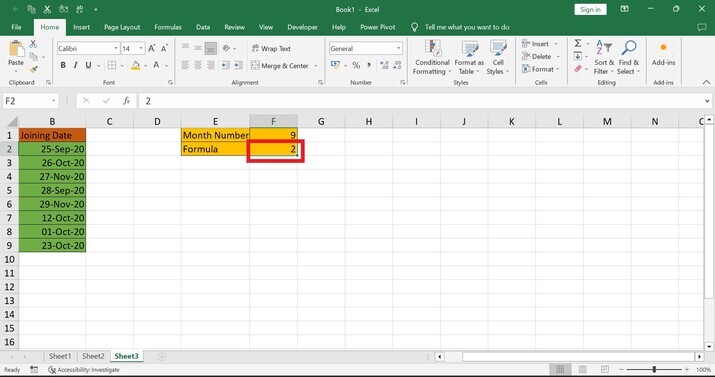Apply percent style to cell
This screenshot has width=715, height=377.
pyautogui.click(x=356, y=66)
